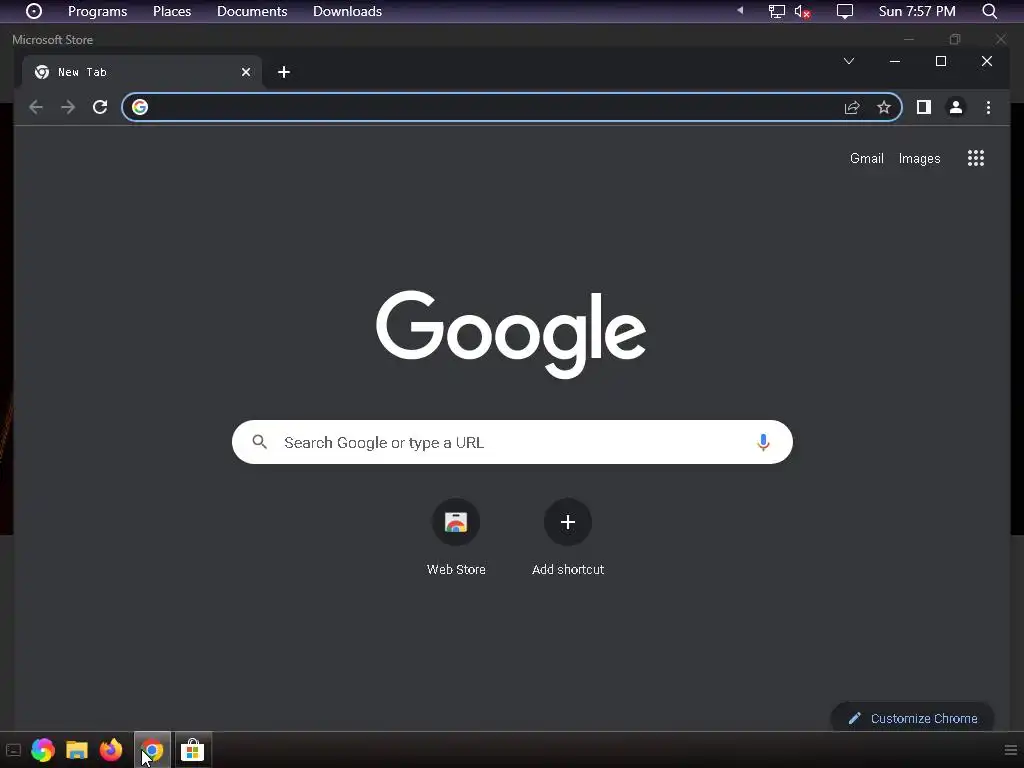This screenshot has height=768, width=1024.
Task: Click the Search Google or type a URL box
Action: pyautogui.click(x=512, y=442)
